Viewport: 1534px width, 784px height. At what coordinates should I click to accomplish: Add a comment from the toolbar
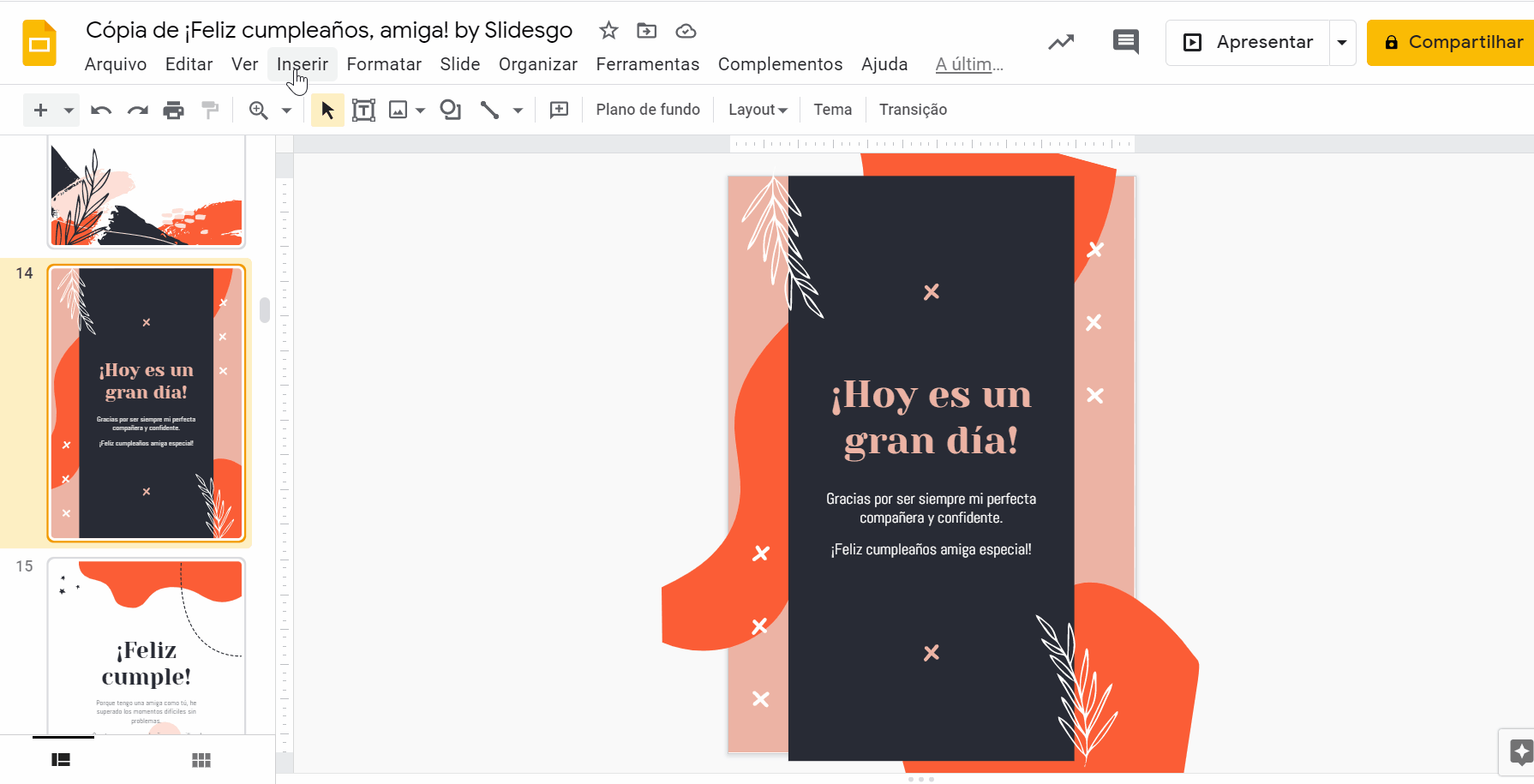click(x=559, y=110)
